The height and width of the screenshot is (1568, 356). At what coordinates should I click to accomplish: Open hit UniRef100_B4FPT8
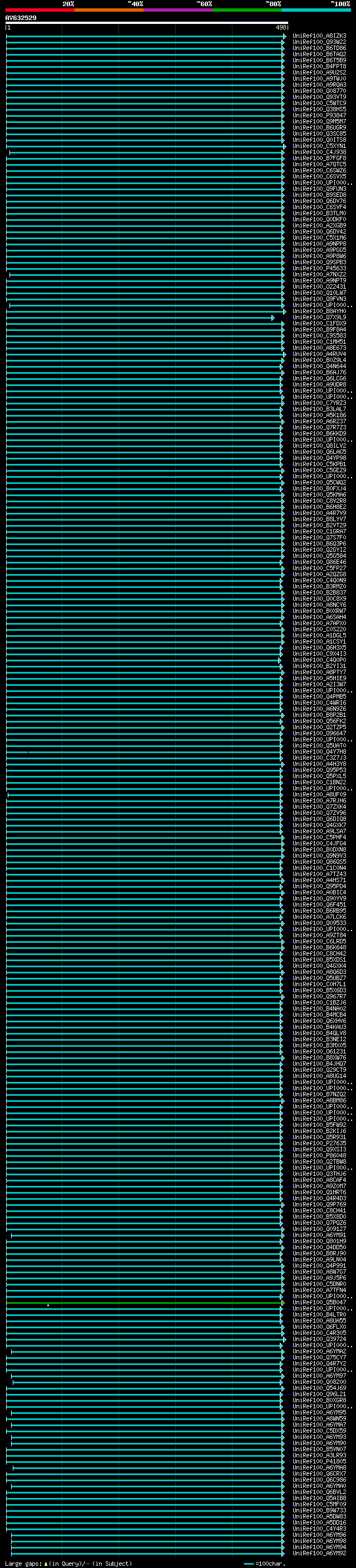pos(319,66)
